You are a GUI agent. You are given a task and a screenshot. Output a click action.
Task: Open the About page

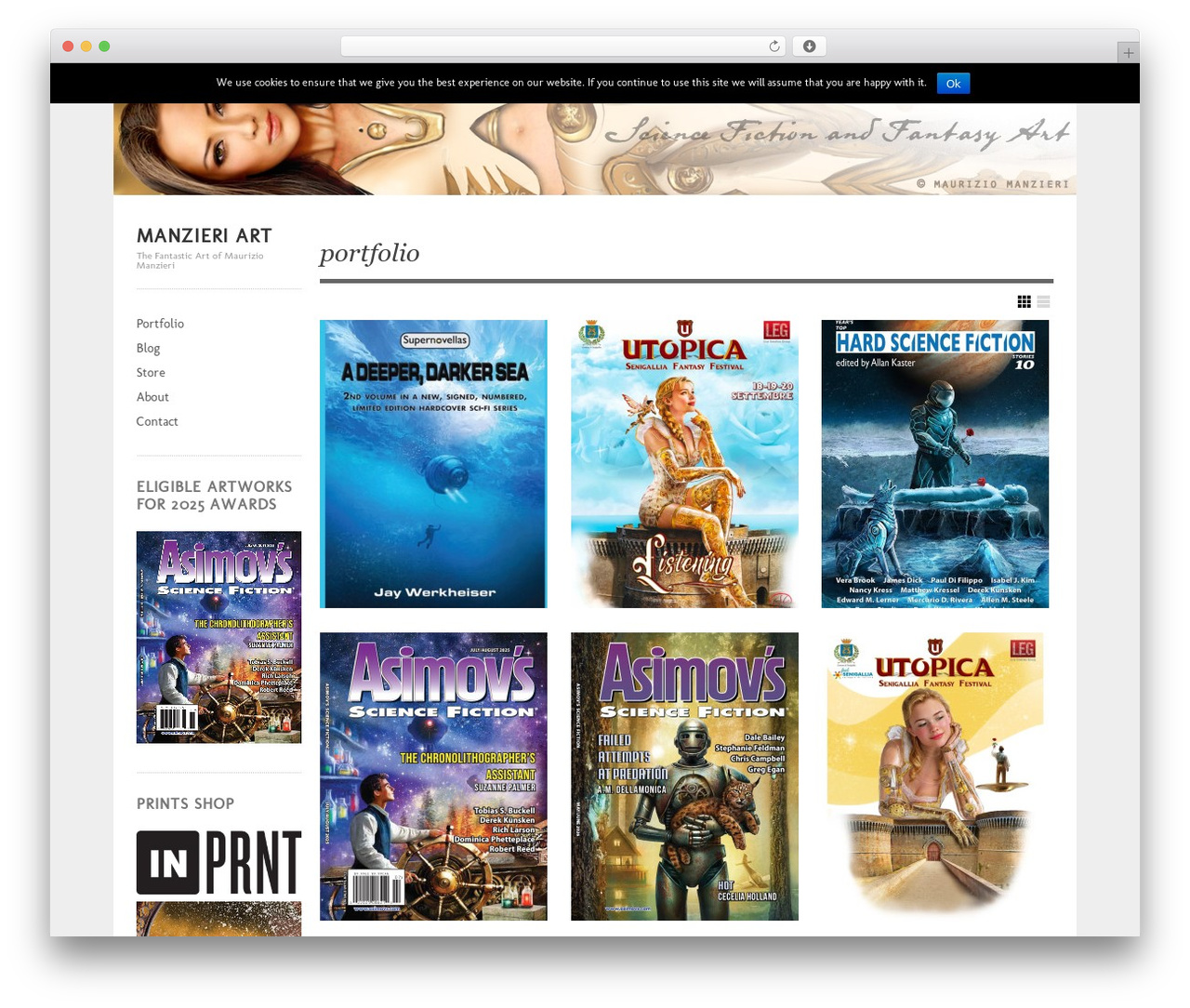click(152, 397)
